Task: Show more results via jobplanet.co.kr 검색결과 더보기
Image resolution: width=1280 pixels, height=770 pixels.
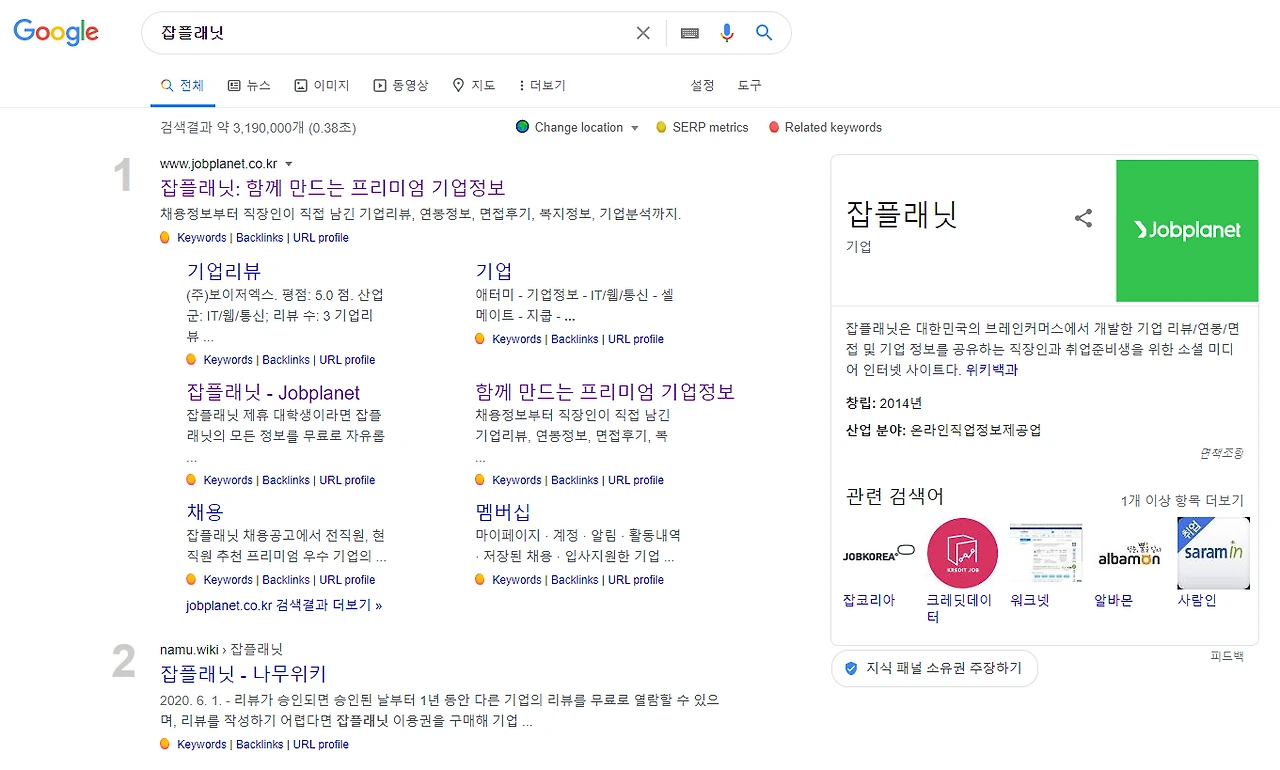Action: click(x=284, y=605)
